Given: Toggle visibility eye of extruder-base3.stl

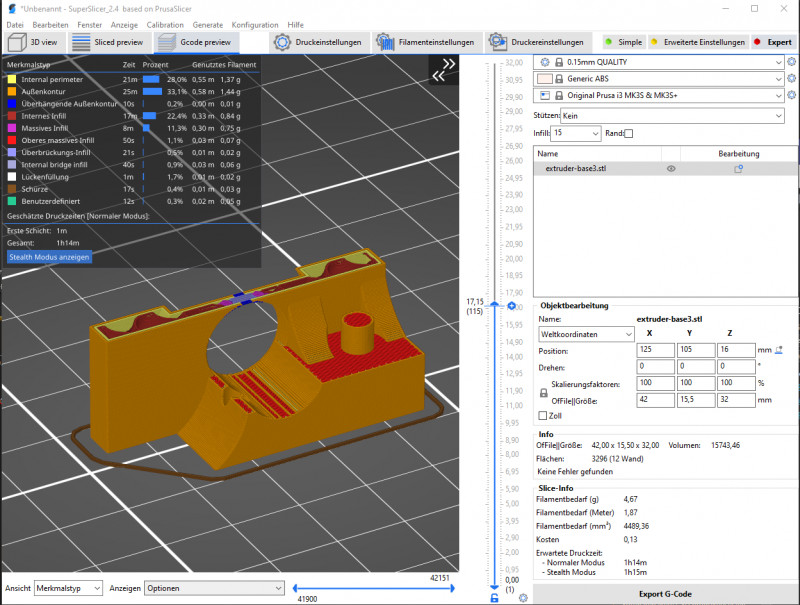Looking at the screenshot, I should pos(671,169).
